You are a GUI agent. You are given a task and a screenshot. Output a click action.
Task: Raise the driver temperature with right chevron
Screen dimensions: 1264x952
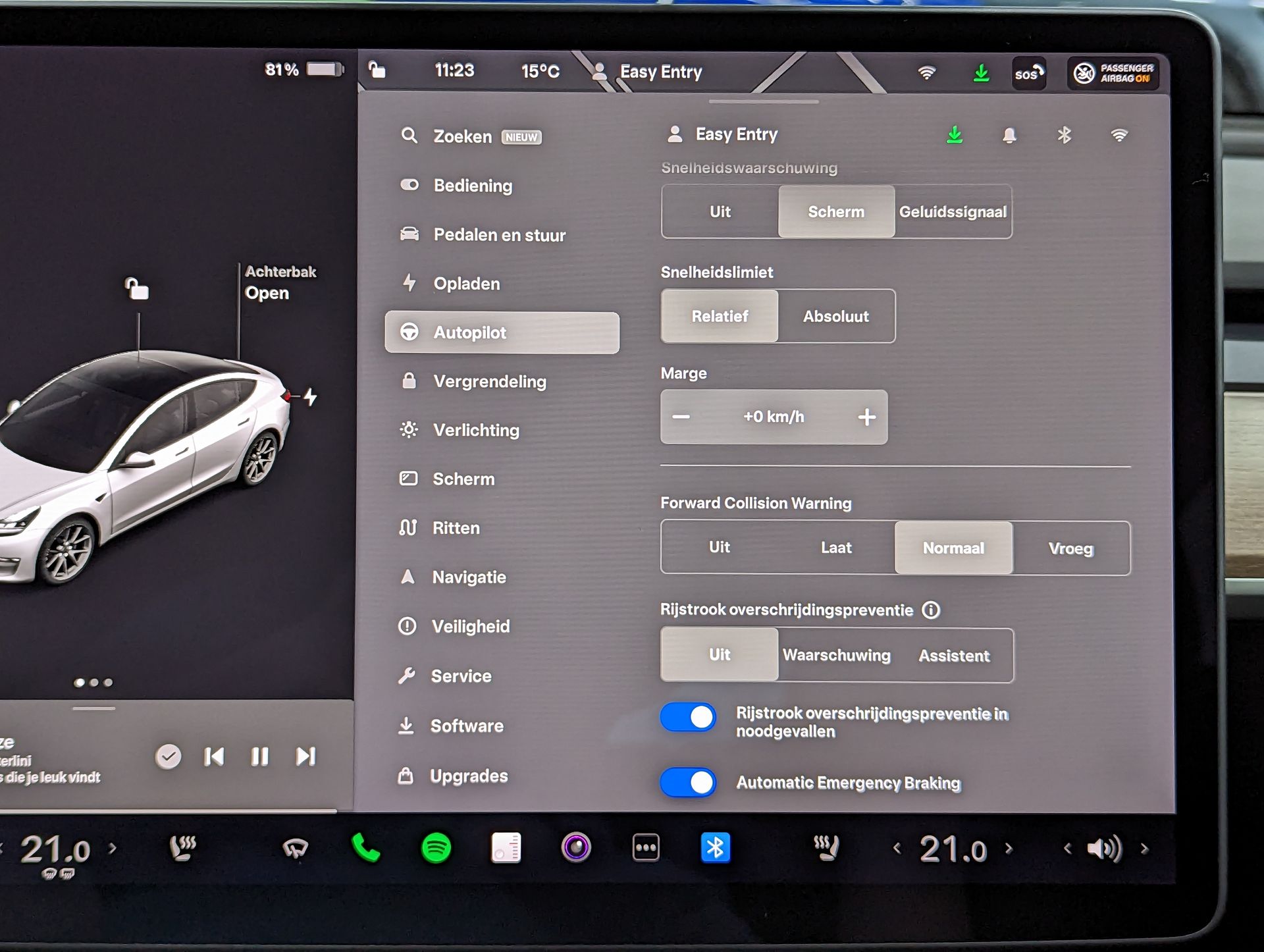(x=113, y=848)
